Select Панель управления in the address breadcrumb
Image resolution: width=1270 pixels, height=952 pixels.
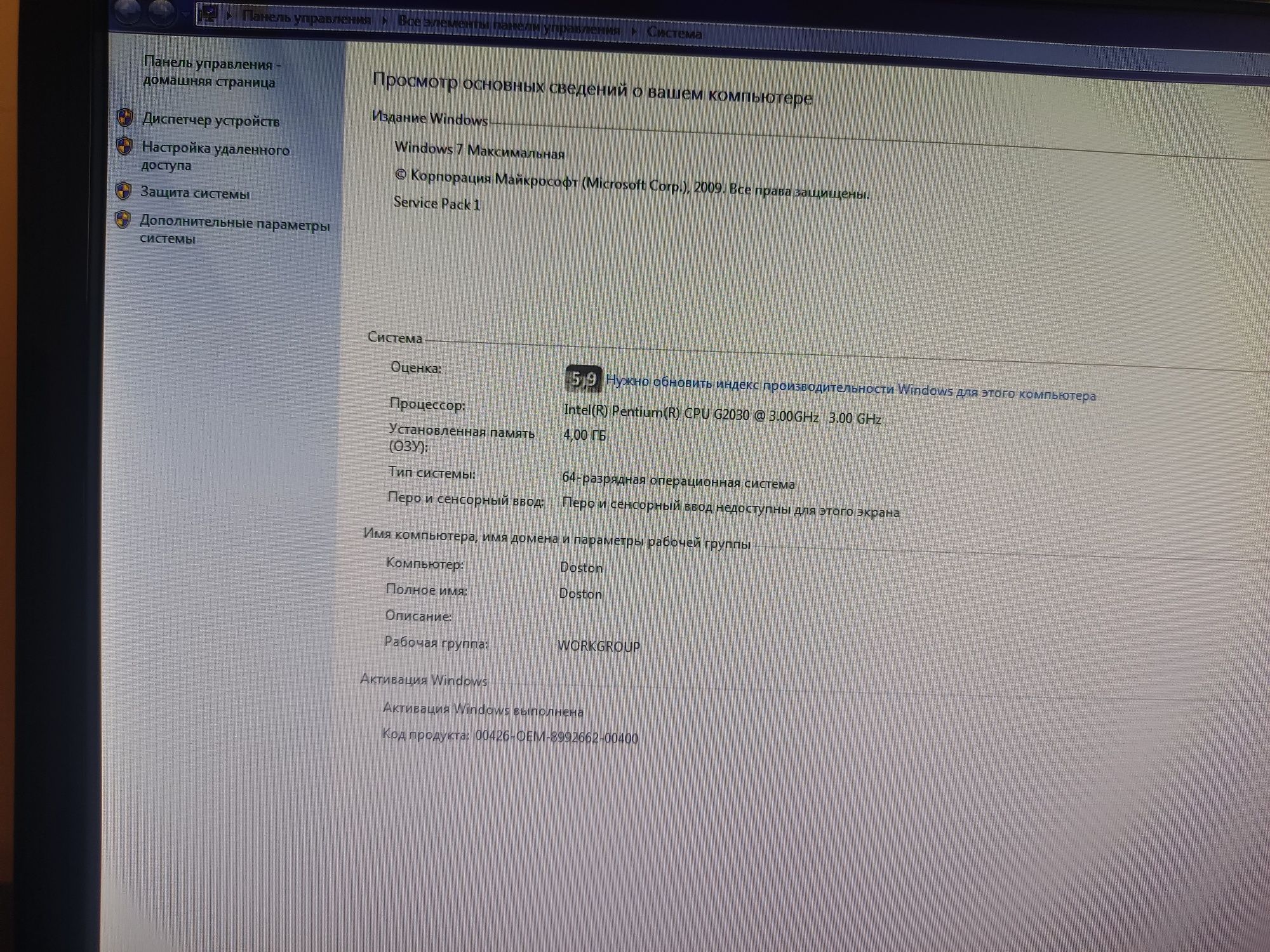(306, 18)
